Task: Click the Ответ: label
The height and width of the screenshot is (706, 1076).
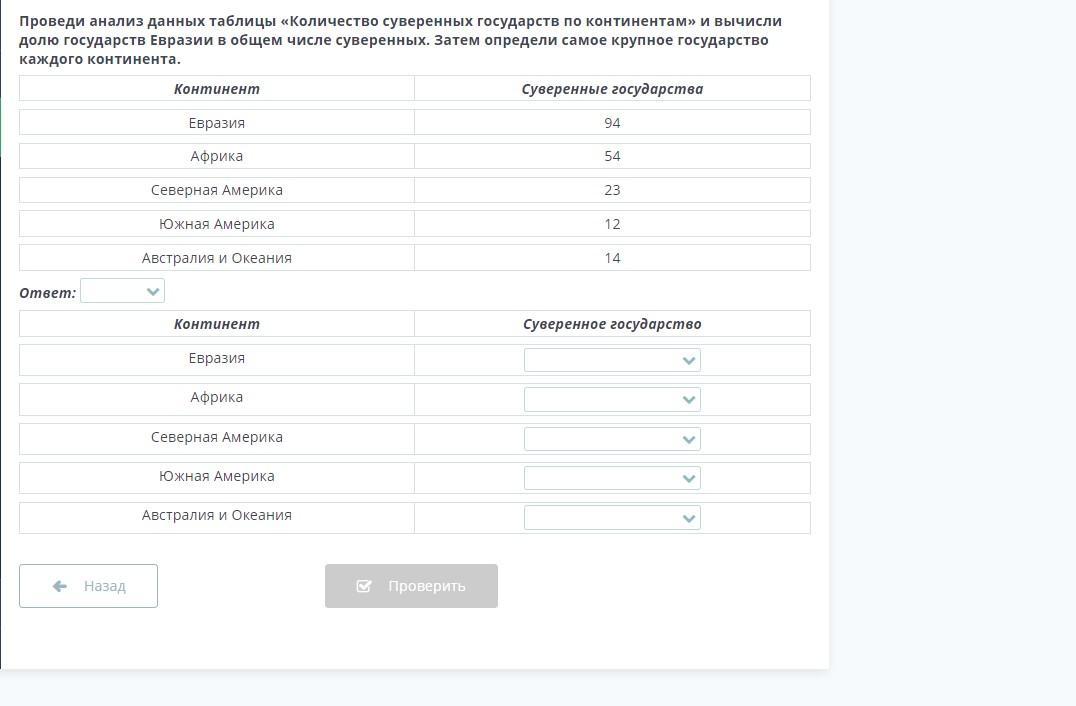Action: pos(47,293)
